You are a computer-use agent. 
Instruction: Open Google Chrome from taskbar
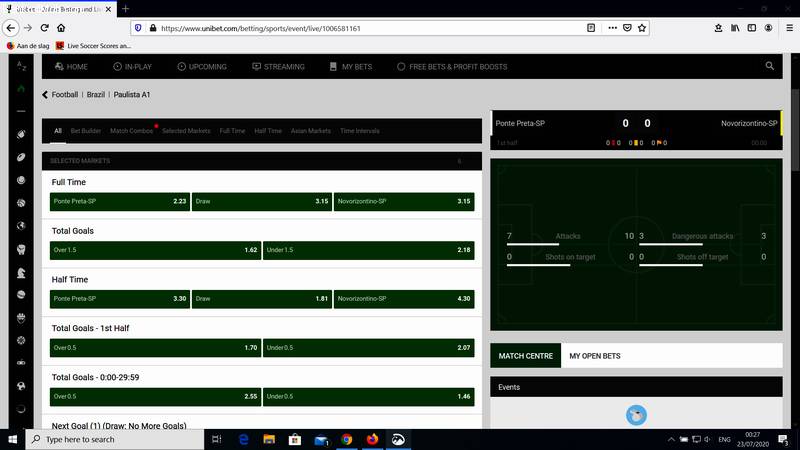(346, 439)
